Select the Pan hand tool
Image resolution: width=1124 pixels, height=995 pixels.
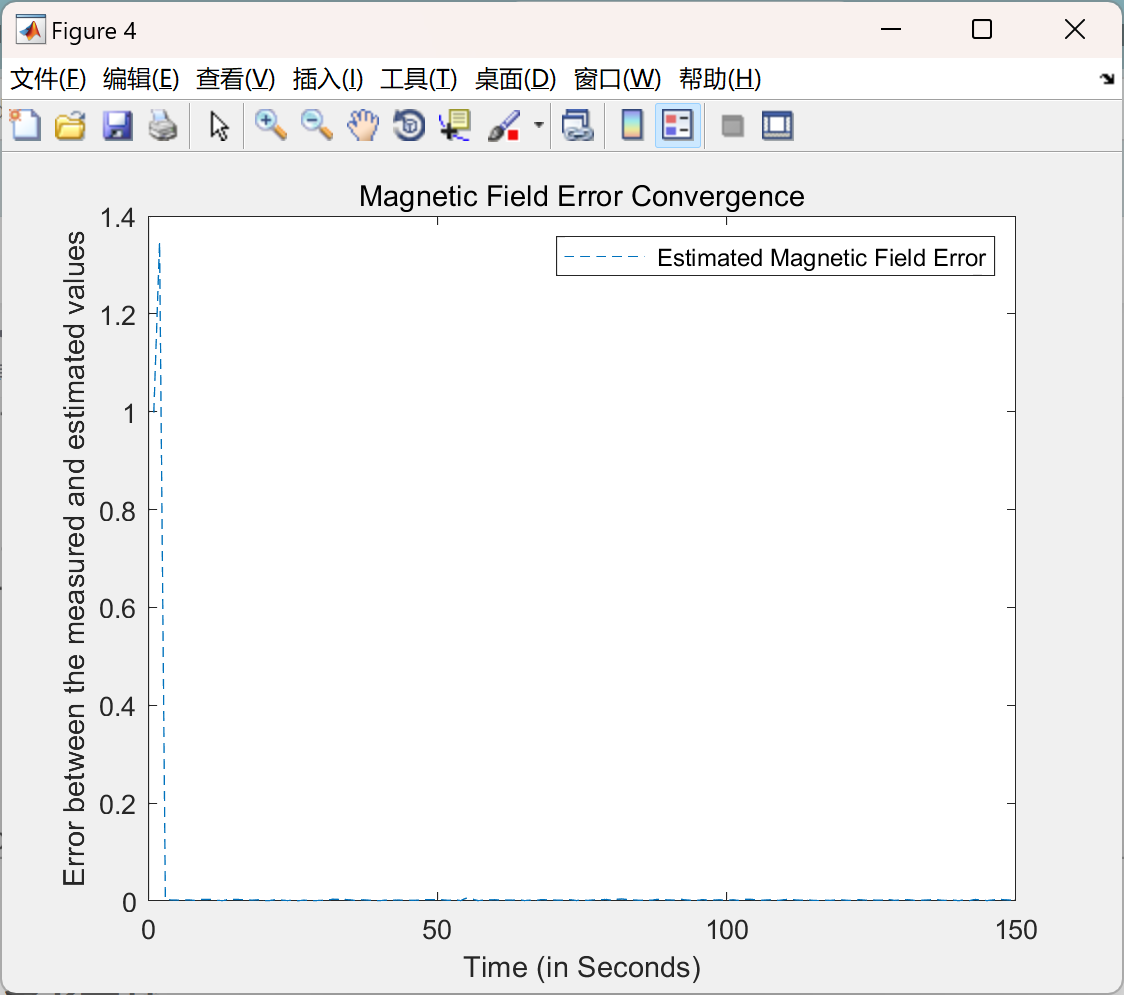363,125
